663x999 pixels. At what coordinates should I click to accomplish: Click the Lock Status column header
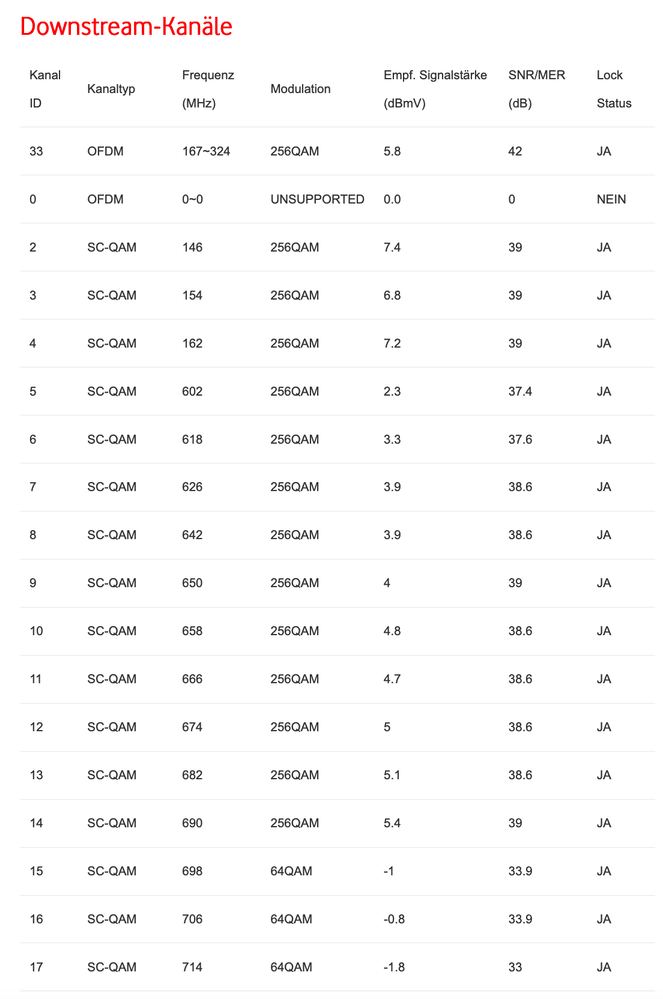(613, 89)
